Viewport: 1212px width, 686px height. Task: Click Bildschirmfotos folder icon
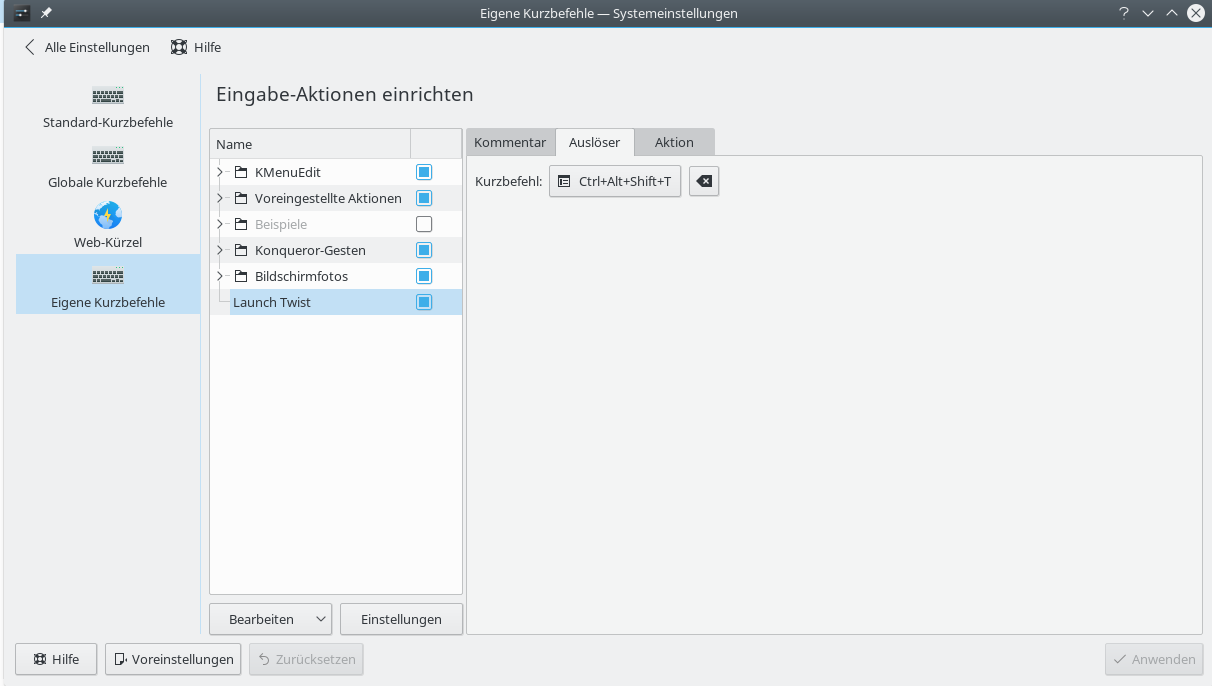[x=241, y=276]
